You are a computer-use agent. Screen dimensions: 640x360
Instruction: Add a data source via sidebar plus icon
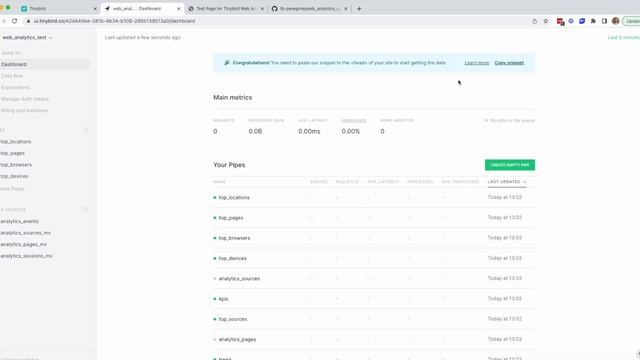(x=85, y=209)
